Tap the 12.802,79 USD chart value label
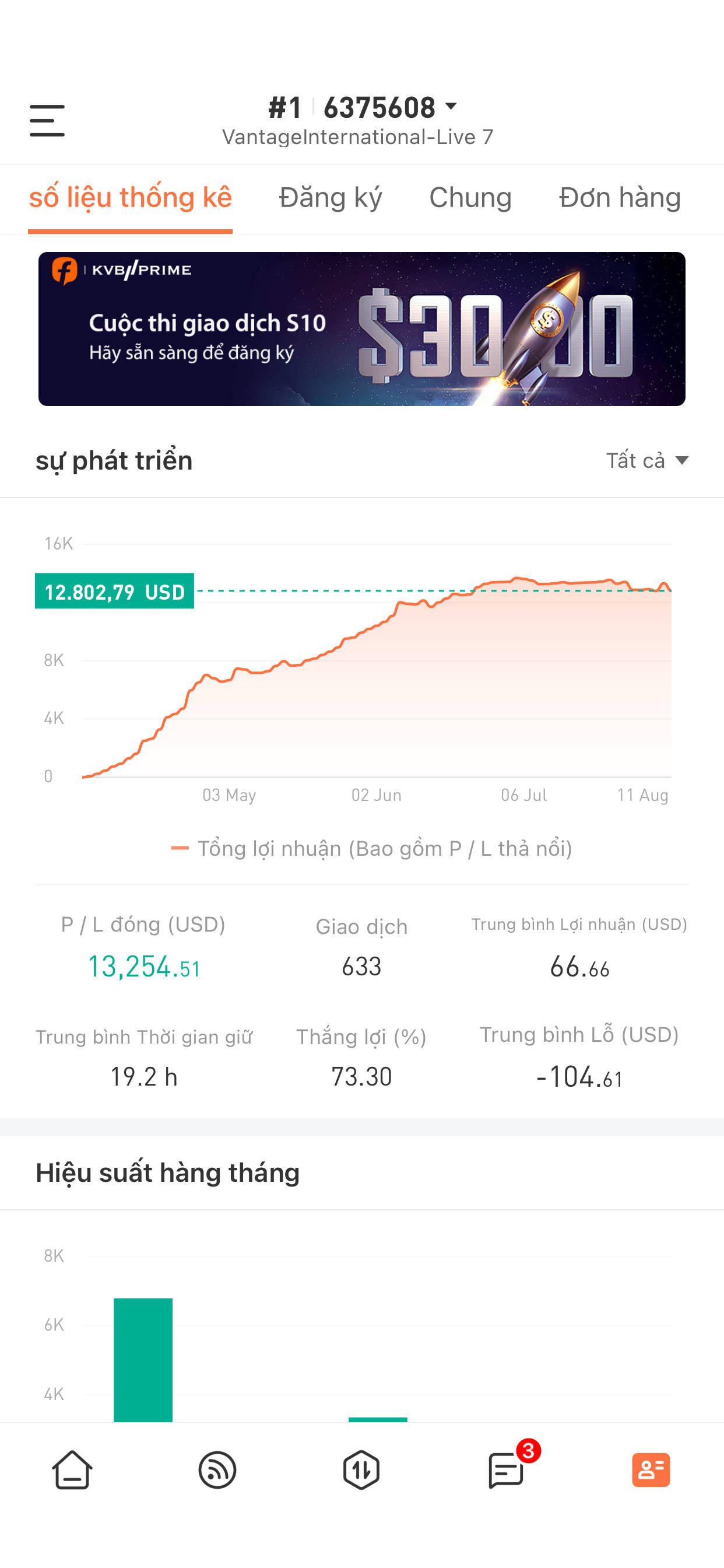724x1568 pixels. point(114,591)
